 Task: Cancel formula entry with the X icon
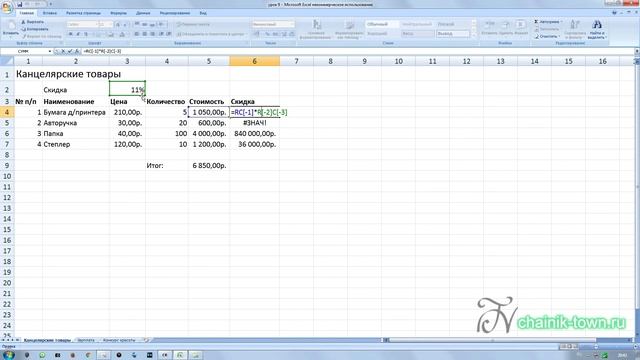pos(63,51)
